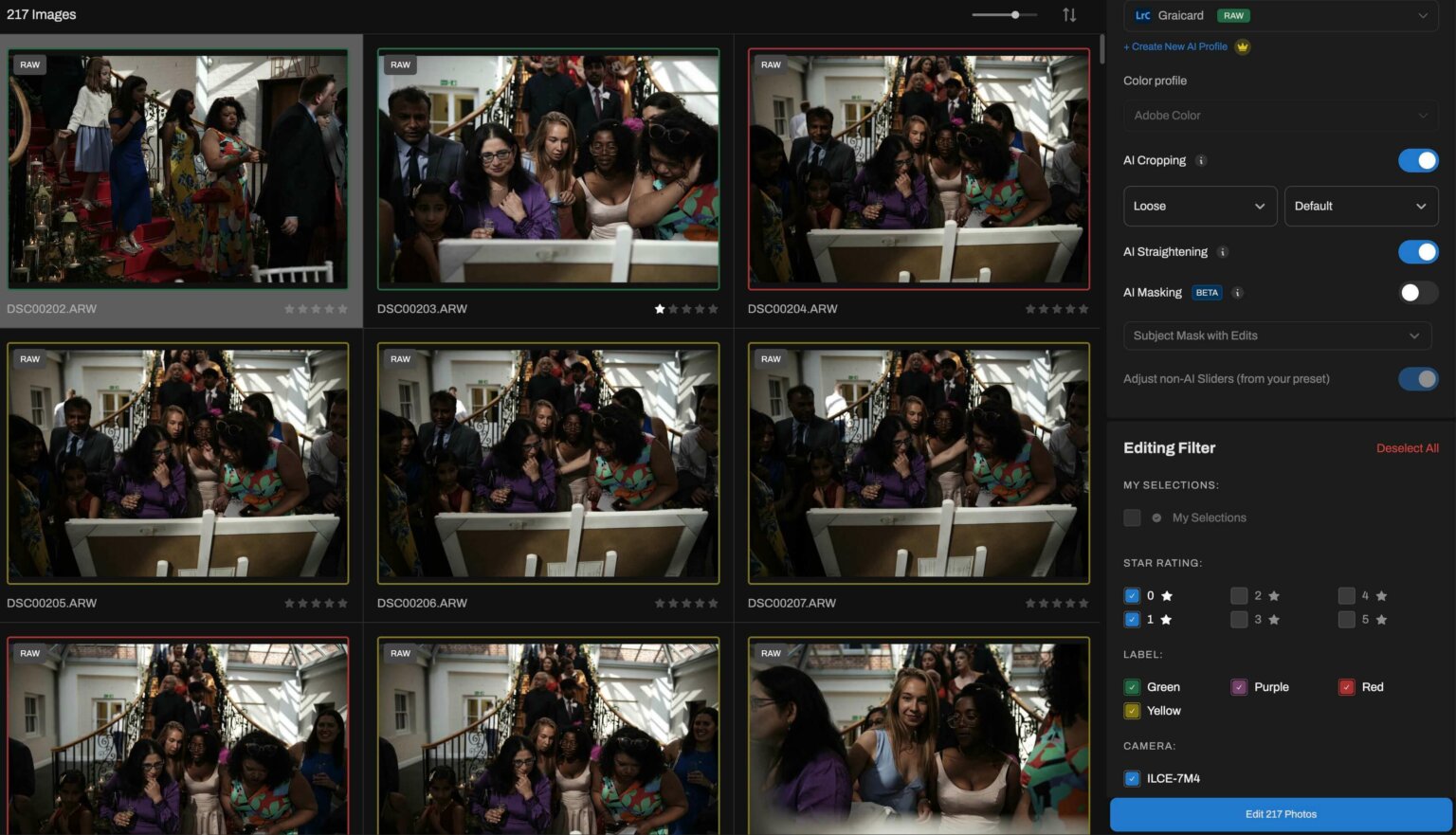Click the filled star under DSC00203.ARW
This screenshot has height=835, width=1456.
pos(659,308)
